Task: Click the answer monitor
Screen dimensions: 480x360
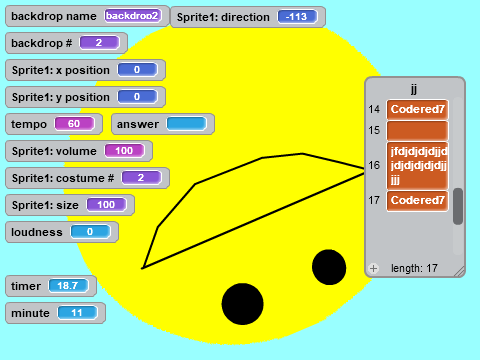Action: (163, 124)
